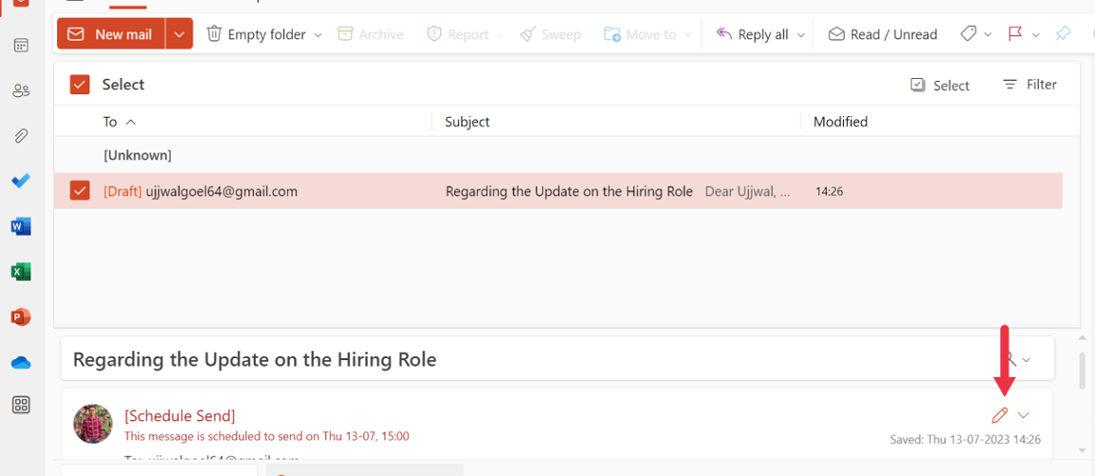The height and width of the screenshot is (476, 1095).
Task: Launch the Word app from sidebar
Action: tap(21, 227)
